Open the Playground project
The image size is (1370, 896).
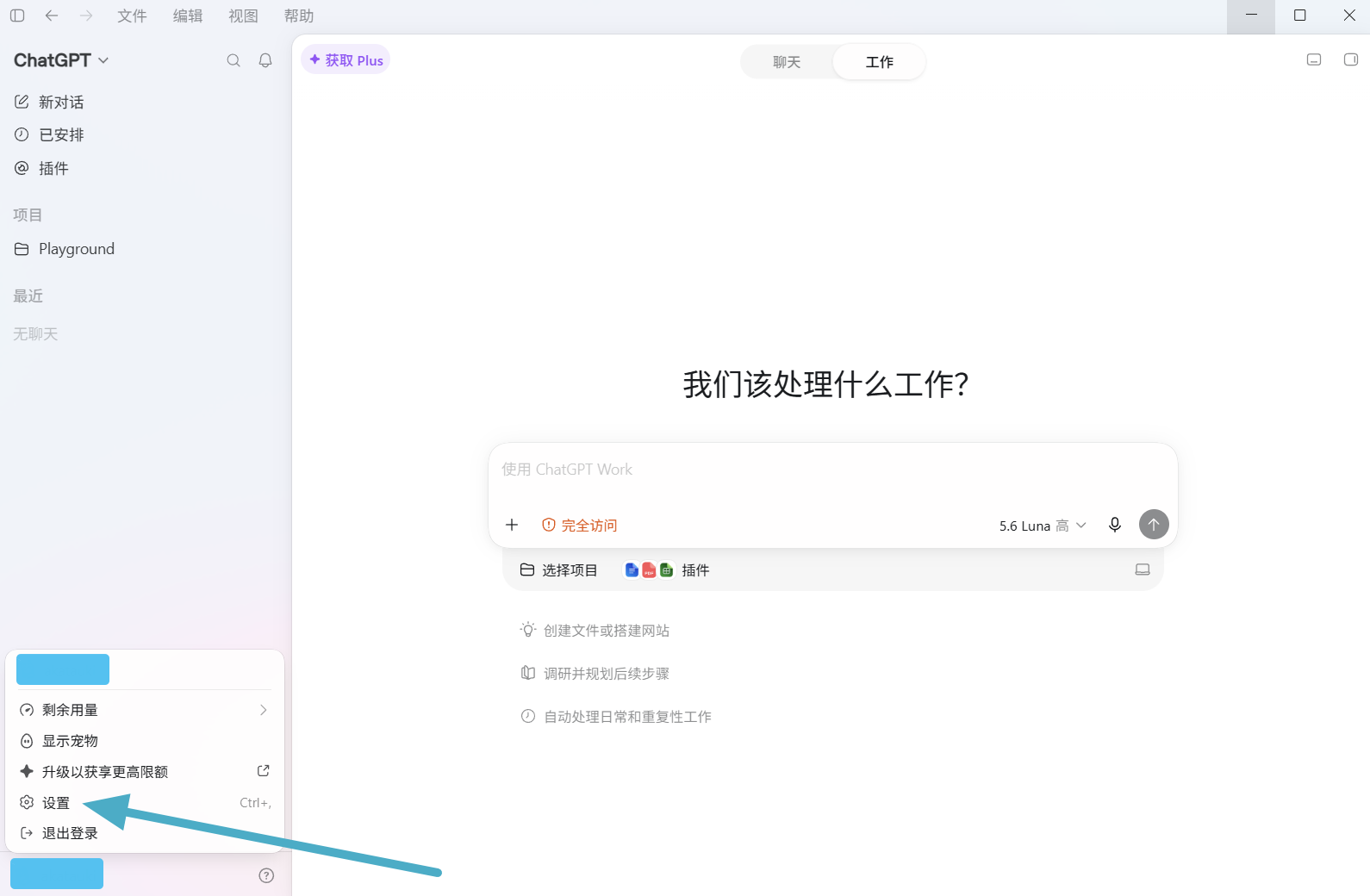tap(65, 249)
